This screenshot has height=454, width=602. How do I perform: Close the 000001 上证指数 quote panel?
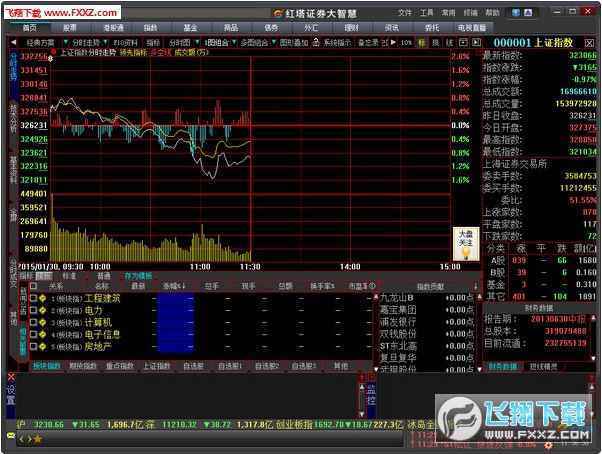pyautogui.click(x=590, y=43)
